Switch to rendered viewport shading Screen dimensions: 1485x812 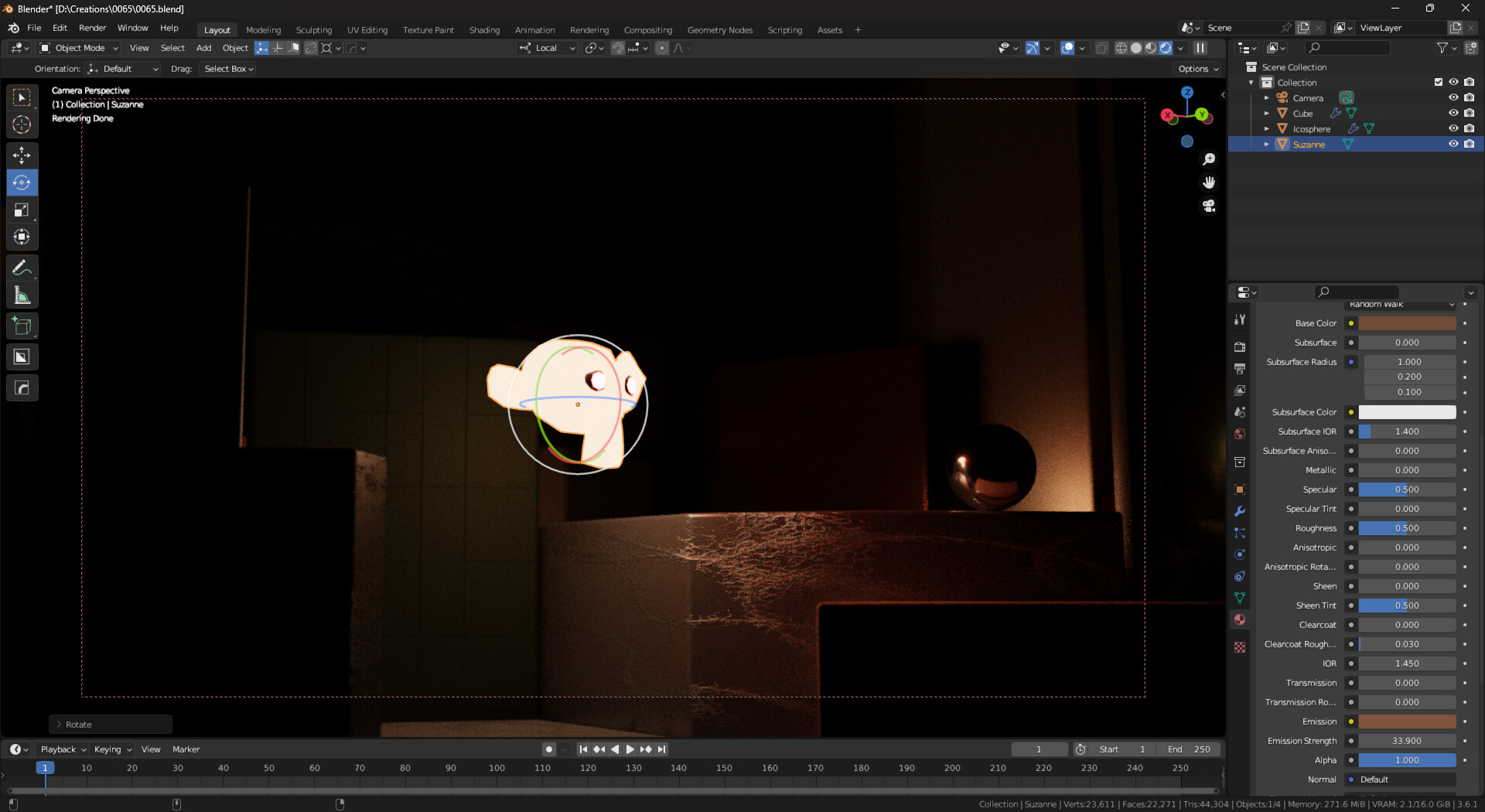[1166, 48]
